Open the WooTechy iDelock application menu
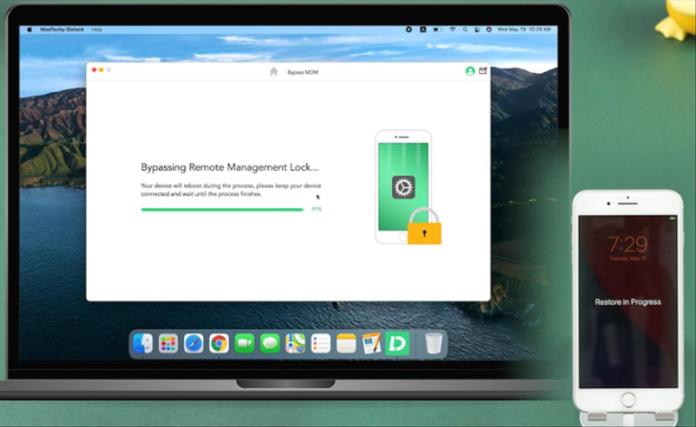This screenshot has width=696, height=427. click(62, 29)
